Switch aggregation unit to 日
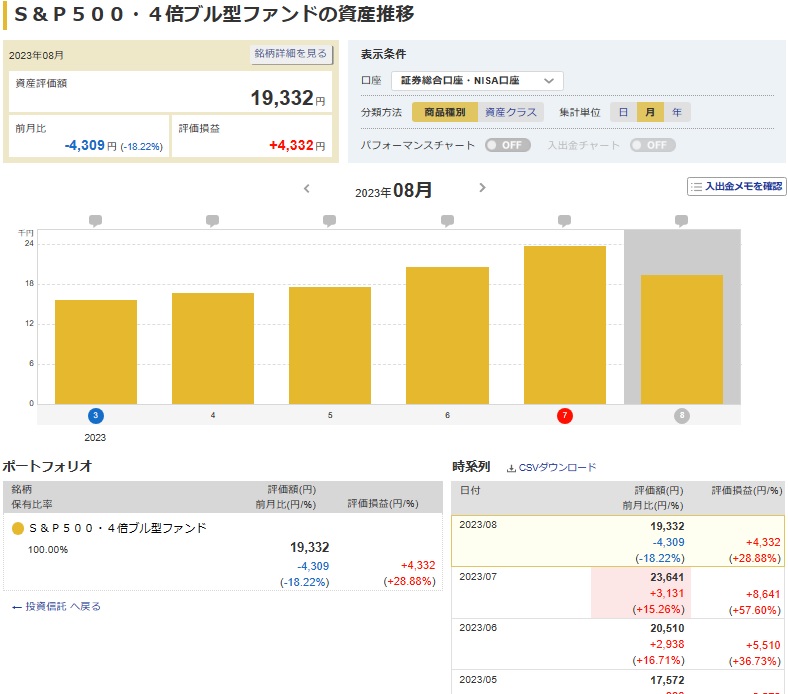Viewport: 788px width, 694px height. (x=623, y=112)
